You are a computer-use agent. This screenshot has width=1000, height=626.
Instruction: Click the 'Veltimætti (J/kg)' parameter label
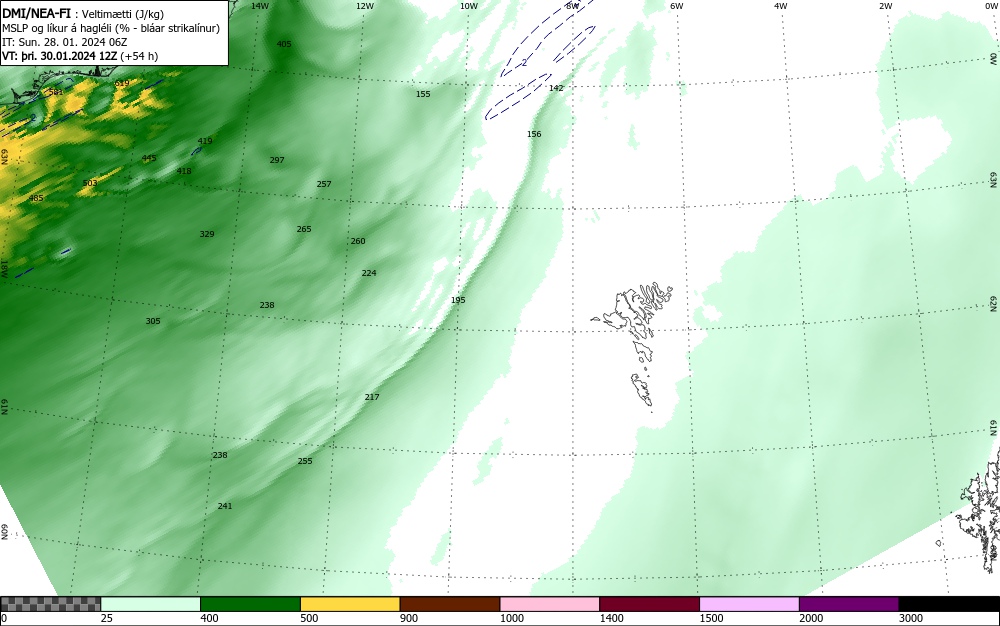(x=123, y=15)
